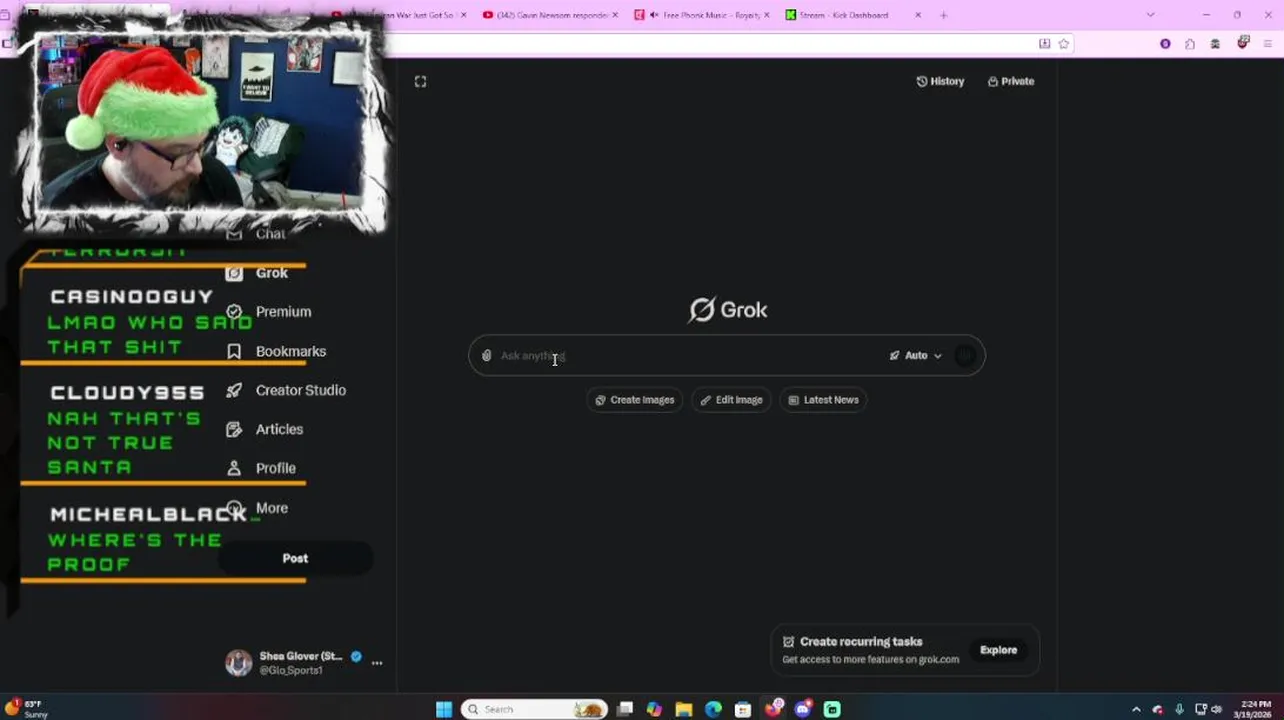The width and height of the screenshot is (1284, 720).
Task: Click the Articles icon in sidebar
Action: (x=234, y=430)
